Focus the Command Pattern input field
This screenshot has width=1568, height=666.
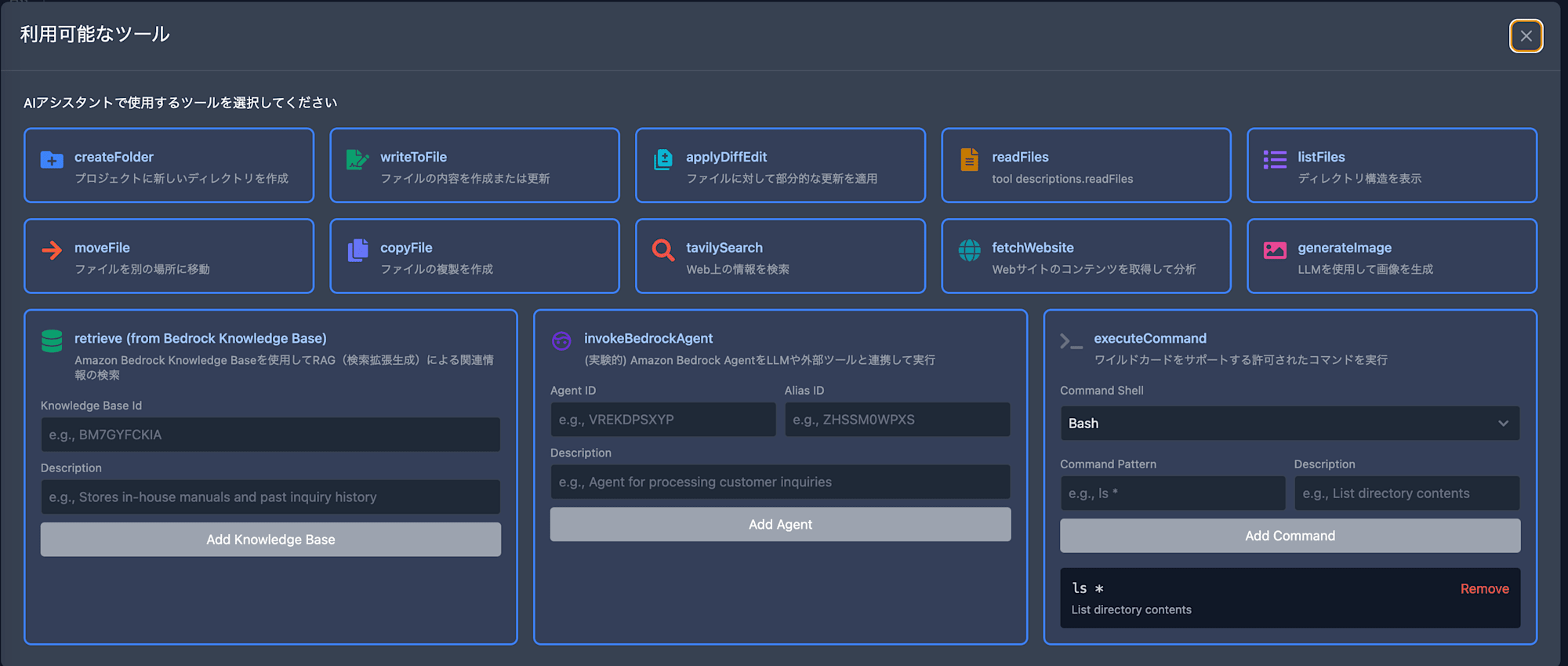[x=1172, y=493]
